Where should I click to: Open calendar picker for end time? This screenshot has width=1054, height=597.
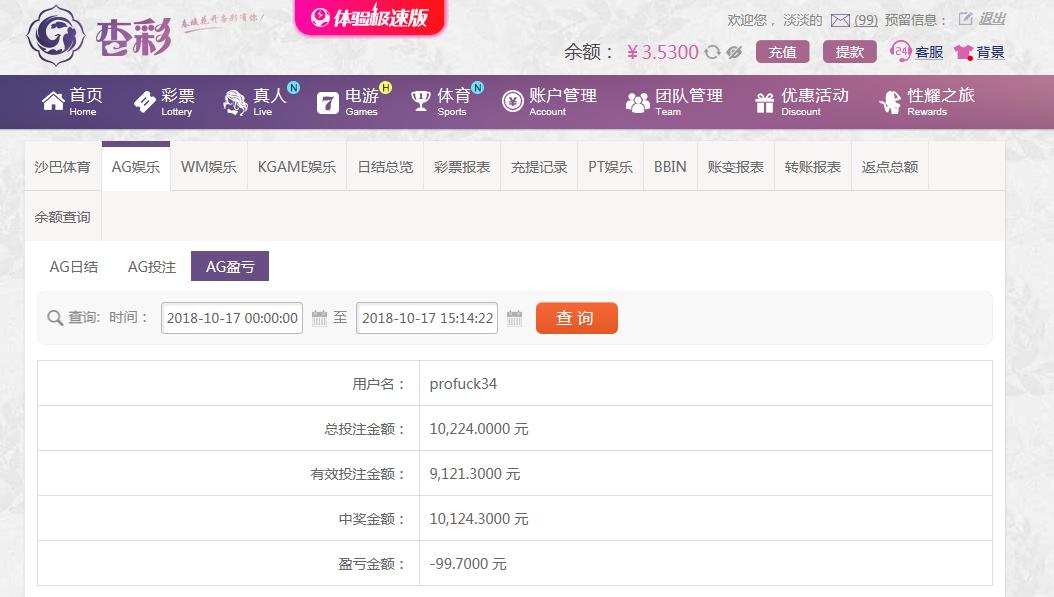coord(515,318)
